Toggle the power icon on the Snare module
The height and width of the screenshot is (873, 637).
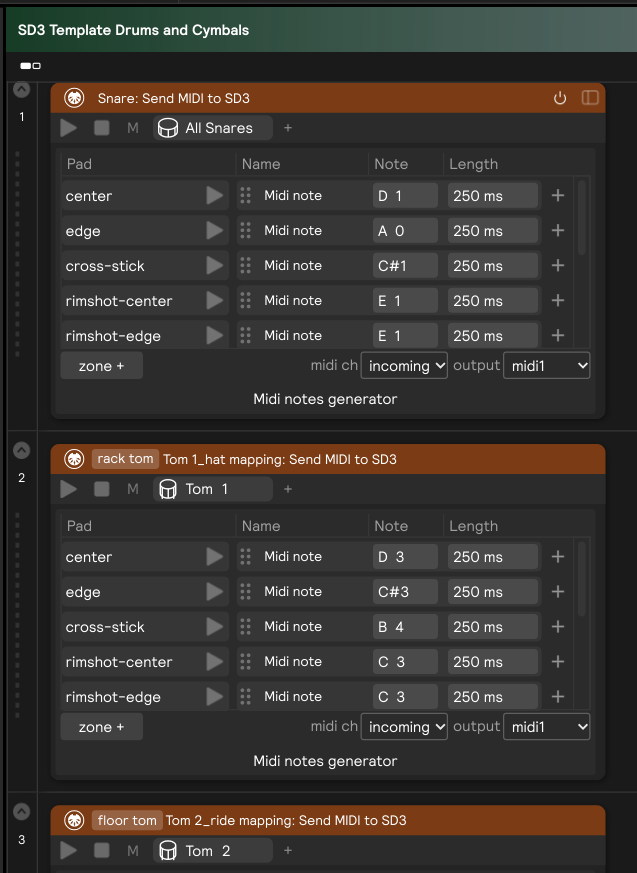[x=560, y=98]
